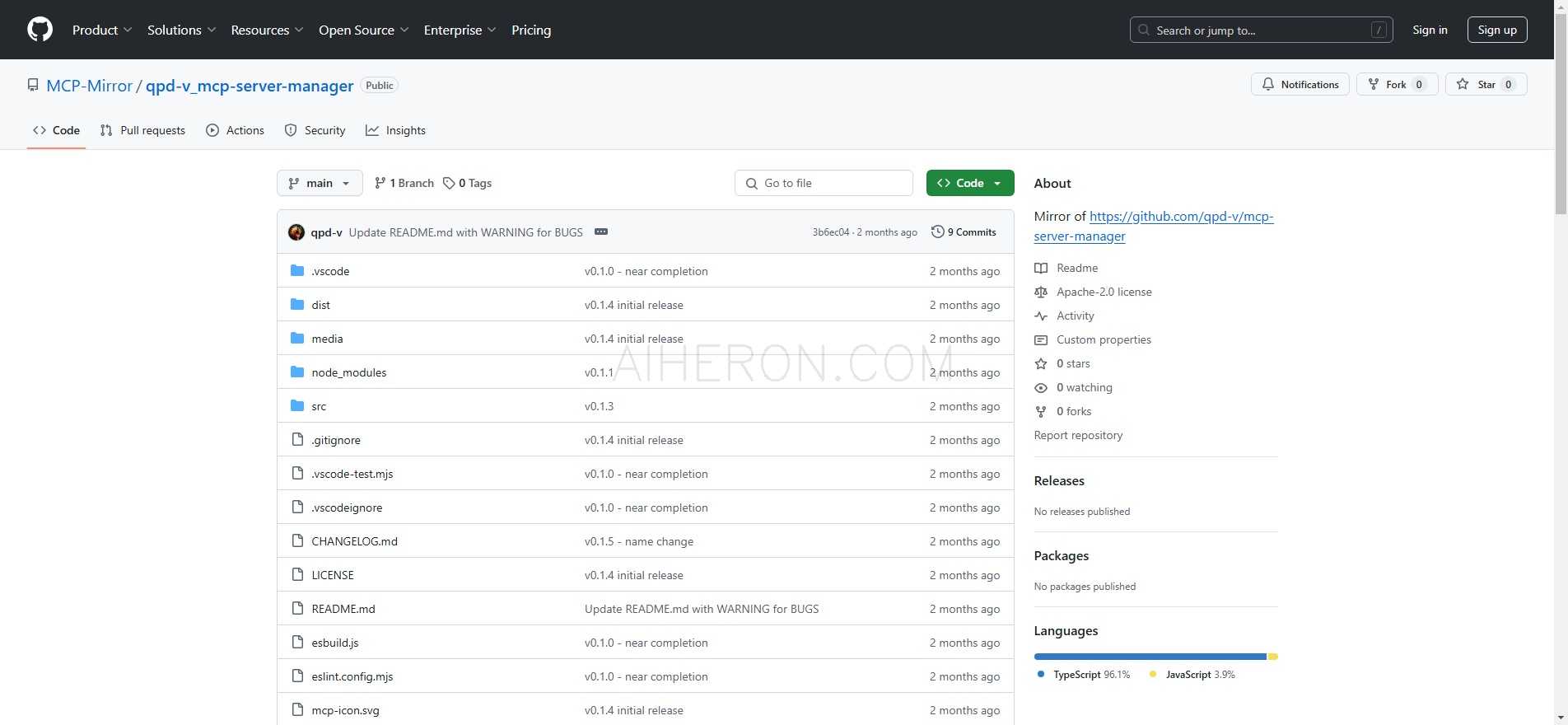Click the LICENSE file icon

(x=297, y=575)
